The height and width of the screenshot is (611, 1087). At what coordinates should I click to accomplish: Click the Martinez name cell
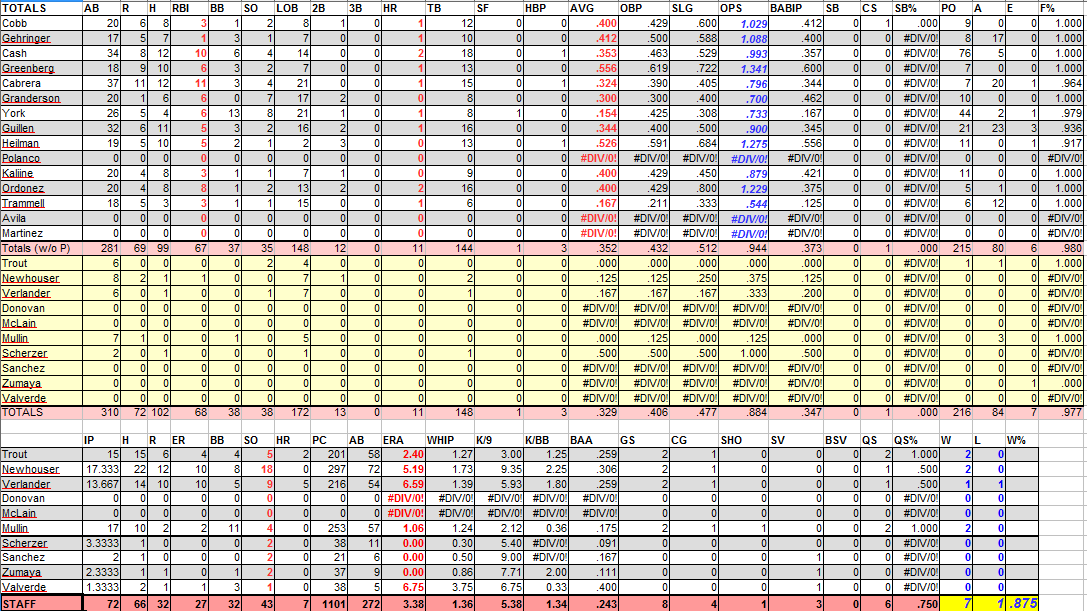(x=42, y=234)
